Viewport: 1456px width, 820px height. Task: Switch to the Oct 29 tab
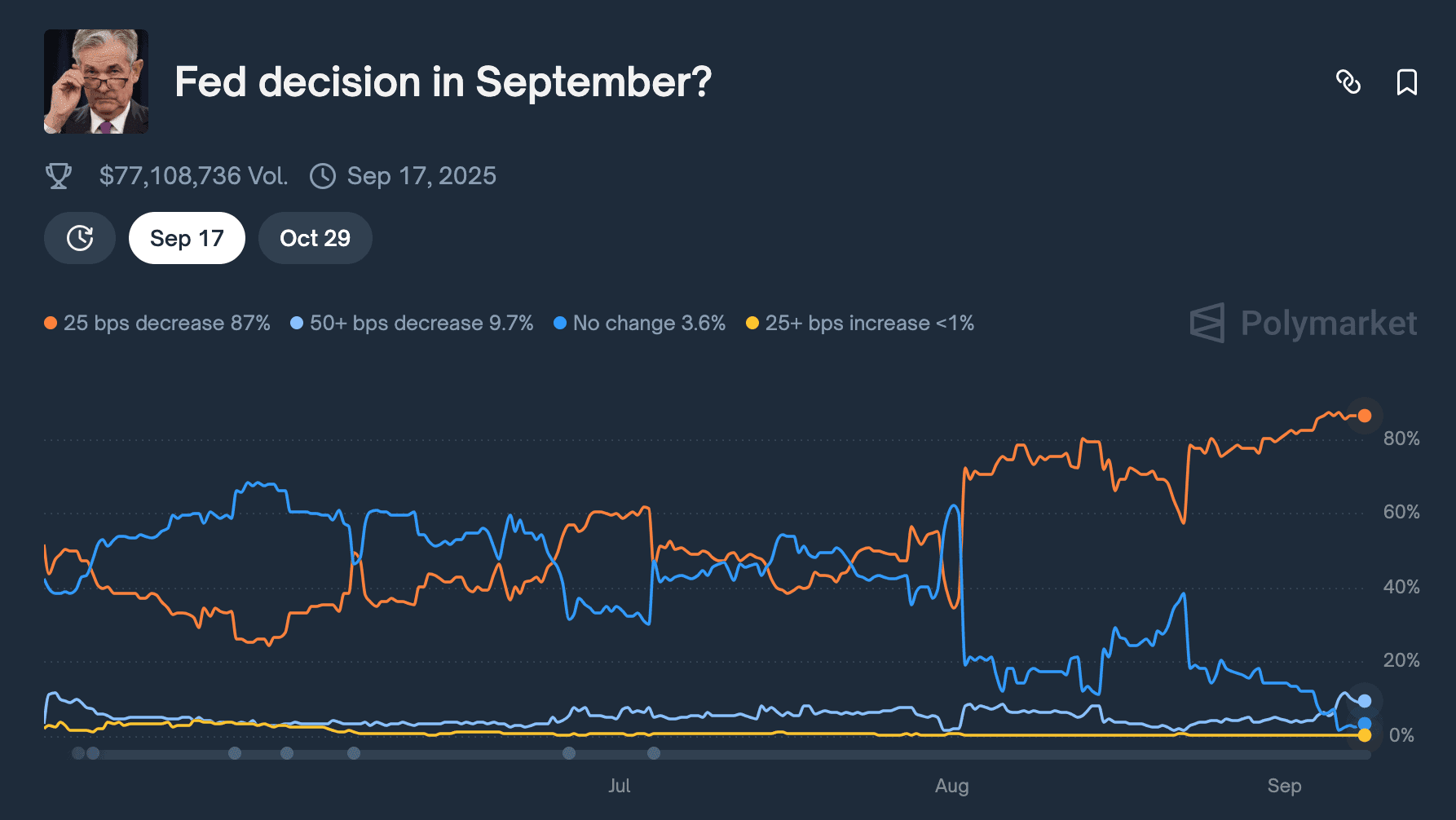(315, 238)
